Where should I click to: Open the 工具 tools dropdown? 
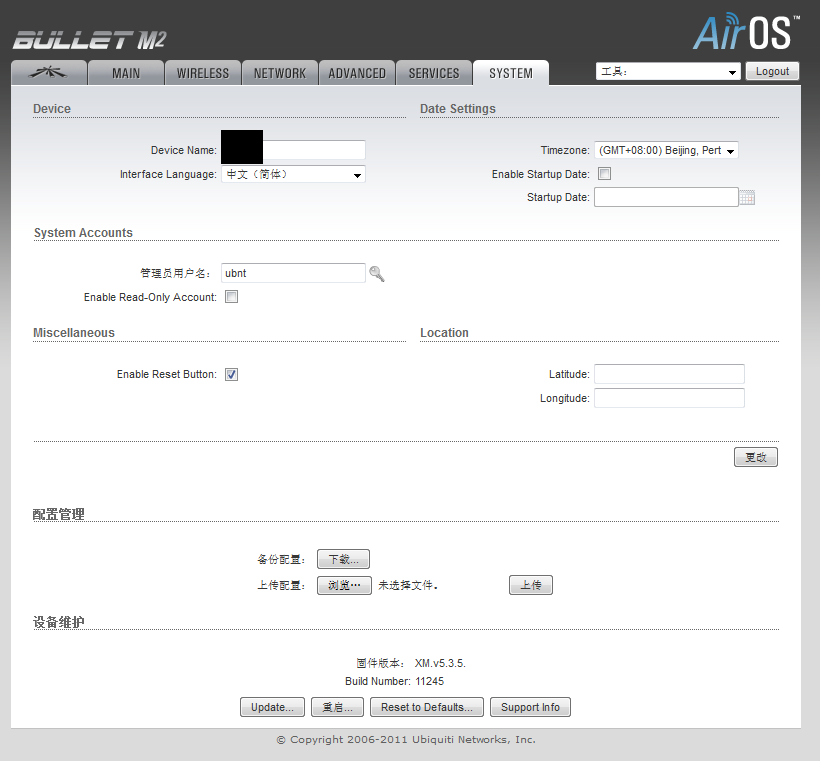point(668,72)
